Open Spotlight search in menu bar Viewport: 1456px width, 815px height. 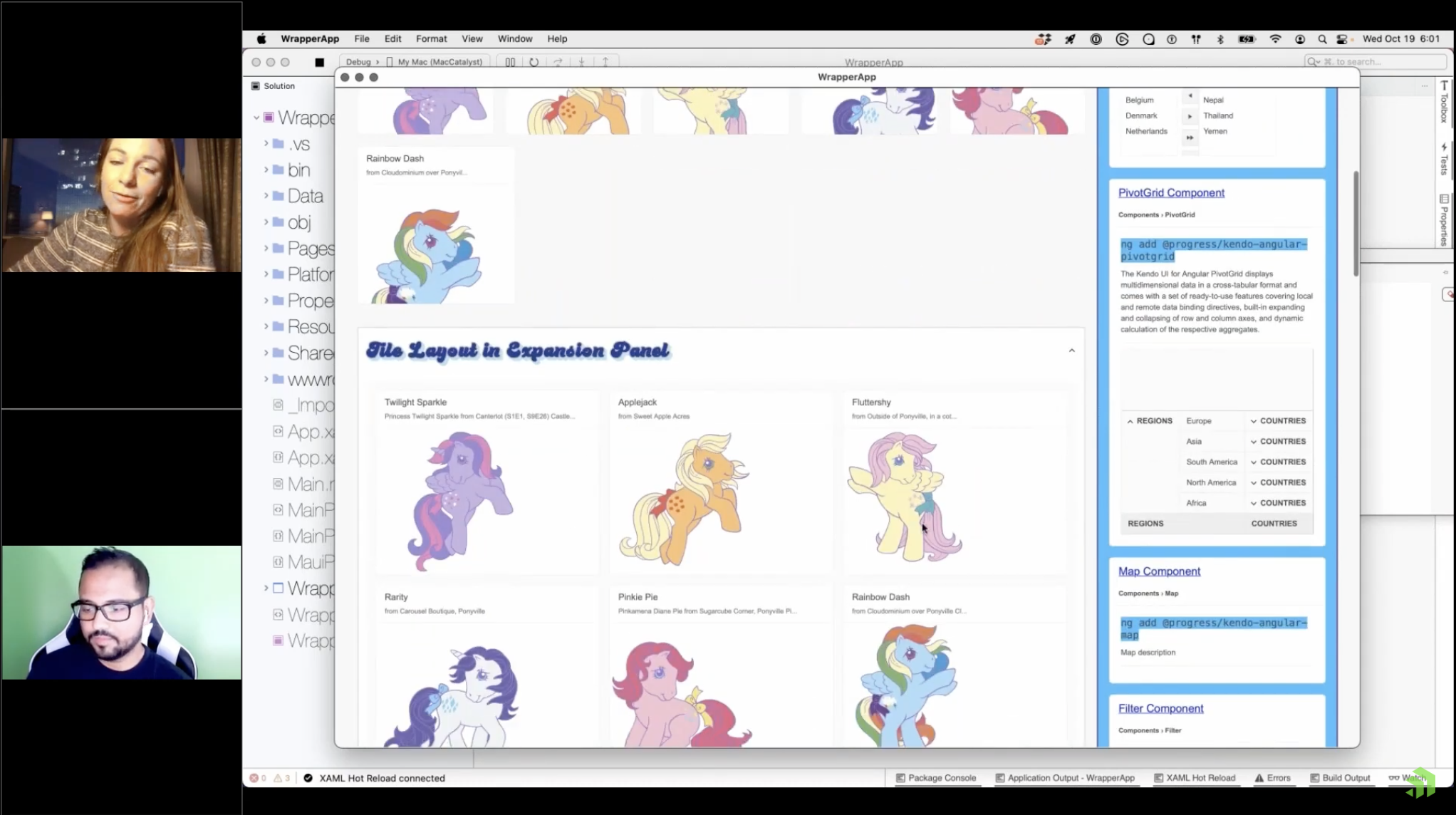(x=1322, y=39)
